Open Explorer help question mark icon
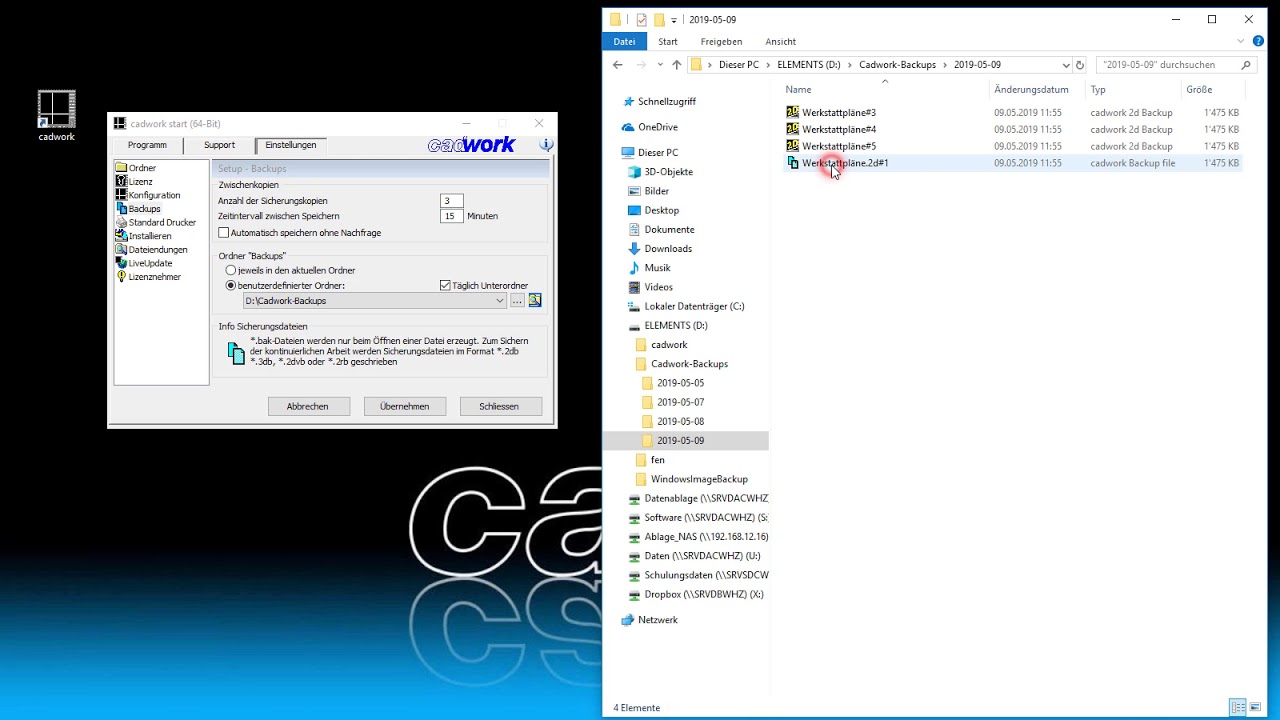This screenshot has width=1280, height=720. [x=1258, y=42]
